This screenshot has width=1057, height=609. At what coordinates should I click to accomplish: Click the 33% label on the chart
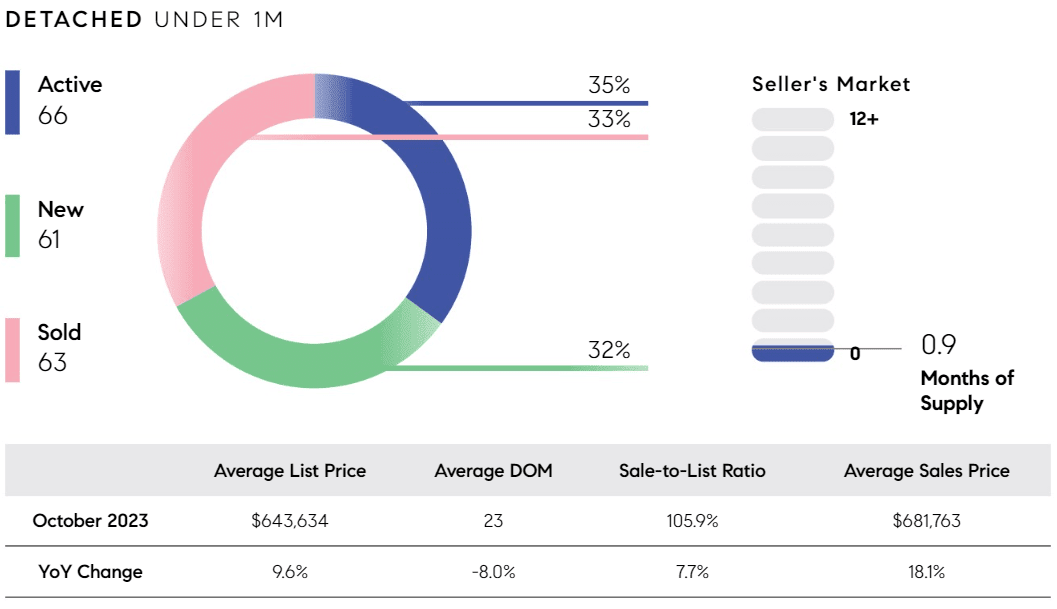point(609,119)
